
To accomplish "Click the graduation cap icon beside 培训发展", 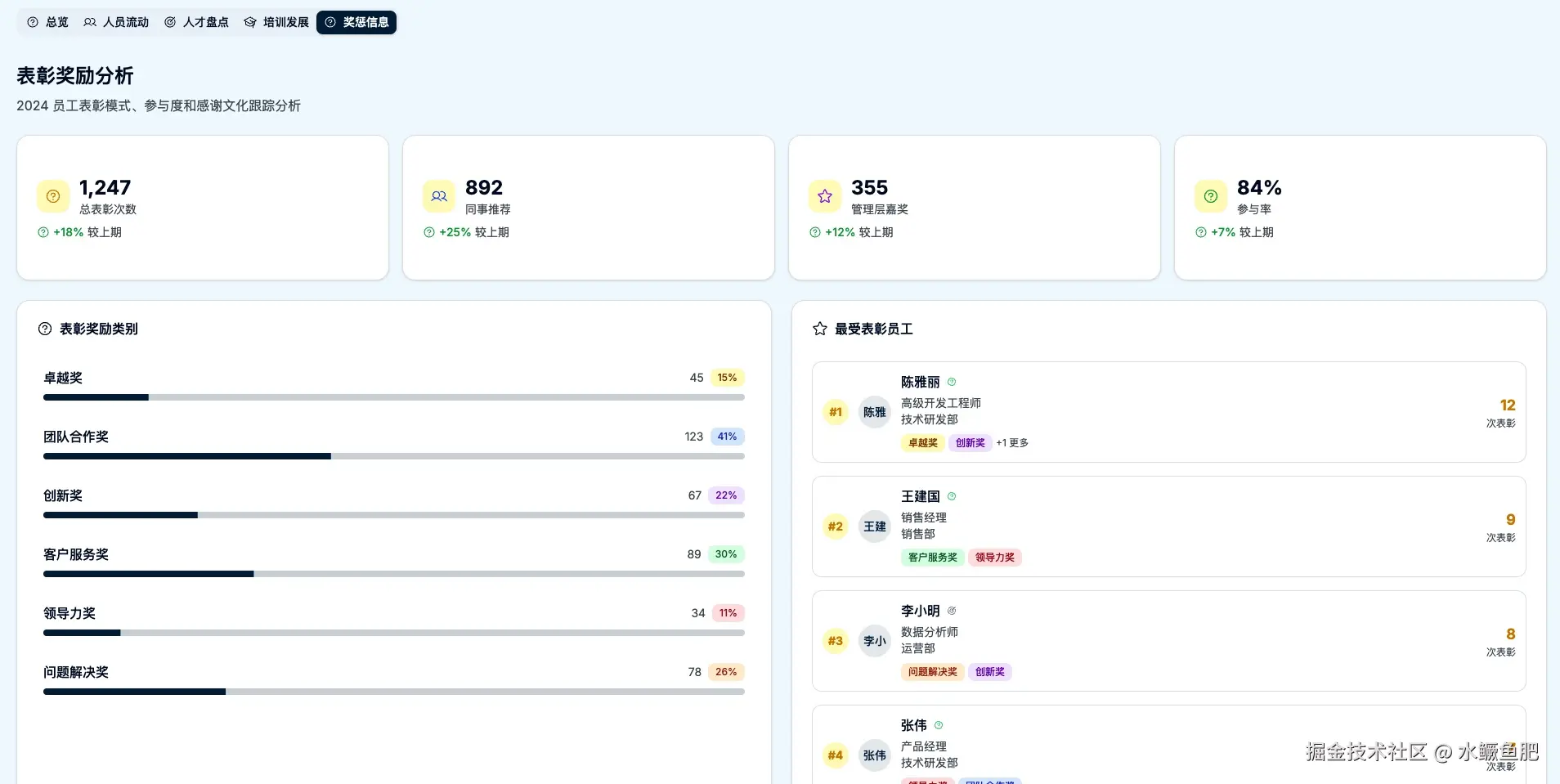I will pyautogui.click(x=250, y=22).
